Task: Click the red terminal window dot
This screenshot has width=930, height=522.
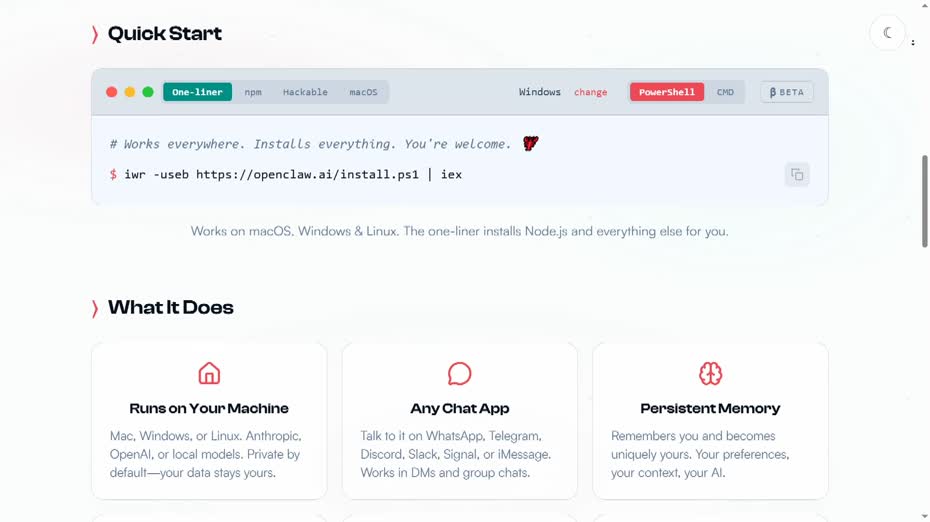Action: pyautogui.click(x=112, y=92)
